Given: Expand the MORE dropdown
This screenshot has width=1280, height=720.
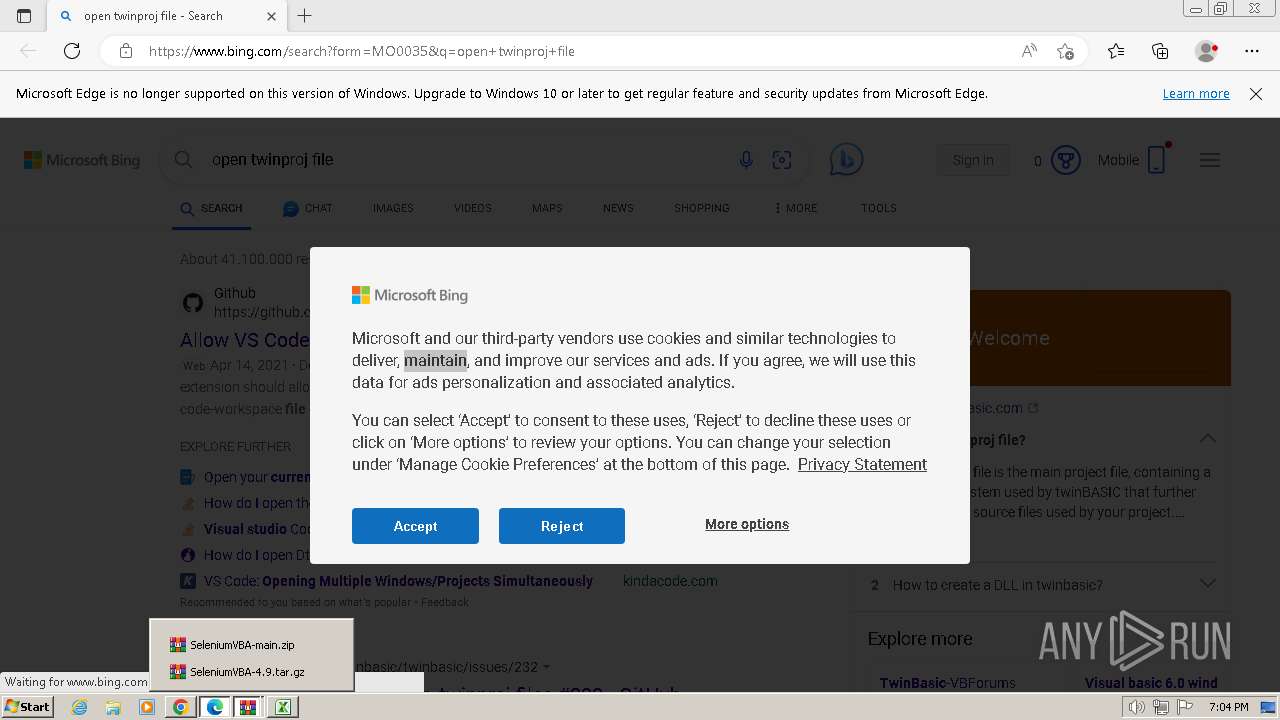Looking at the screenshot, I should pos(796,208).
